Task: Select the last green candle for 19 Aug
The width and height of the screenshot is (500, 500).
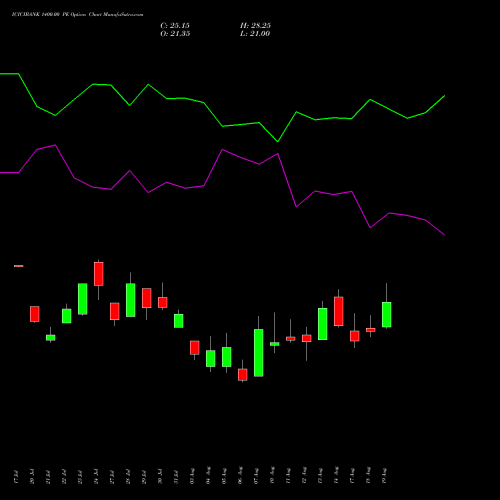Action: (x=387, y=314)
